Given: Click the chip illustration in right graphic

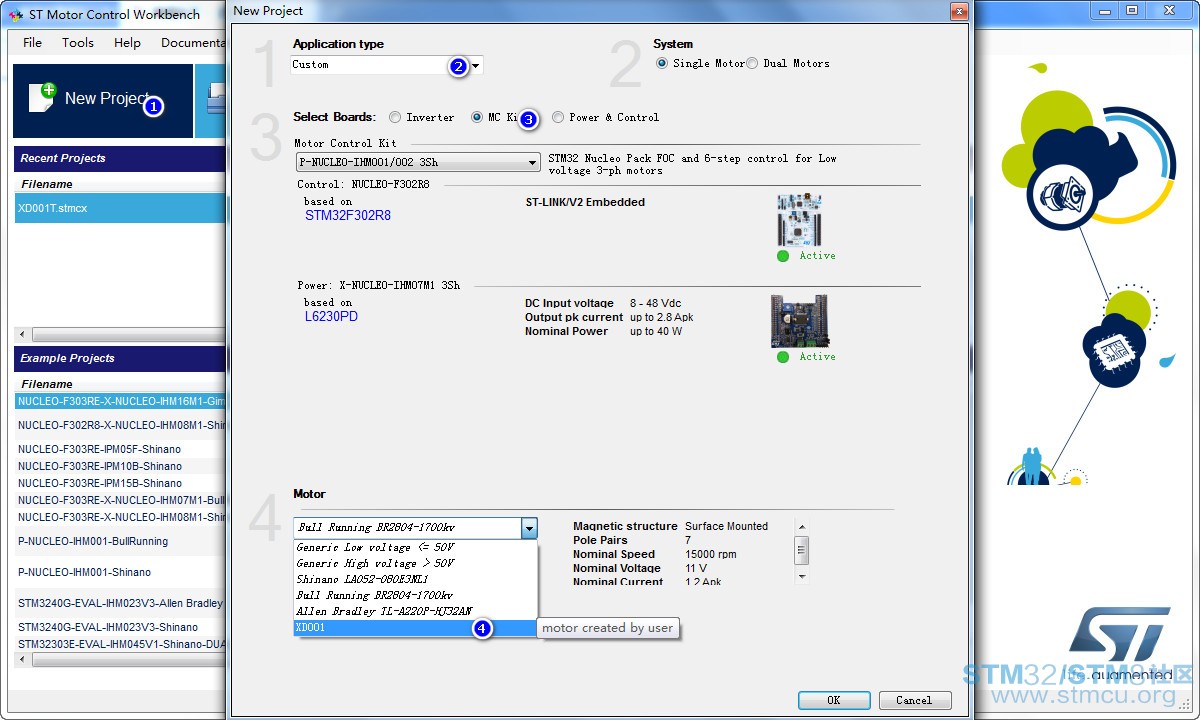Looking at the screenshot, I should [x=1114, y=350].
